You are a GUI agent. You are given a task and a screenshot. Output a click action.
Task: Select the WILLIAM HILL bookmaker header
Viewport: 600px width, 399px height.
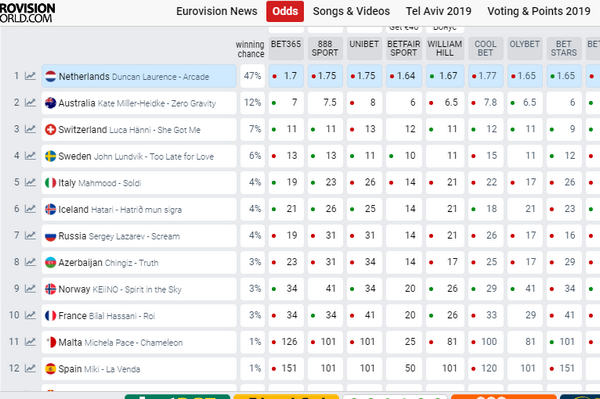coord(445,49)
